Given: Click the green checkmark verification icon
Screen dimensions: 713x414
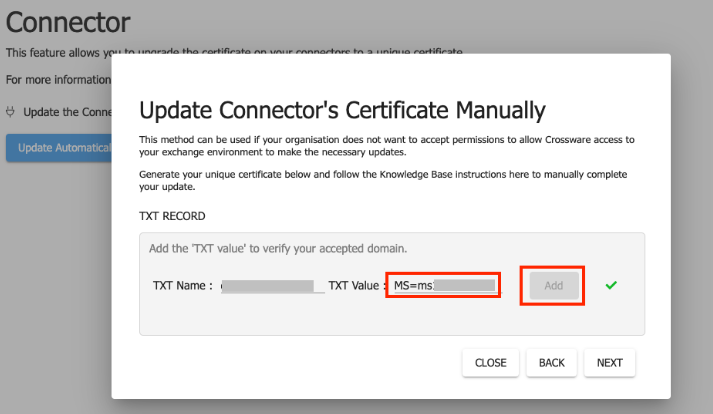Looking at the screenshot, I should tap(611, 286).
